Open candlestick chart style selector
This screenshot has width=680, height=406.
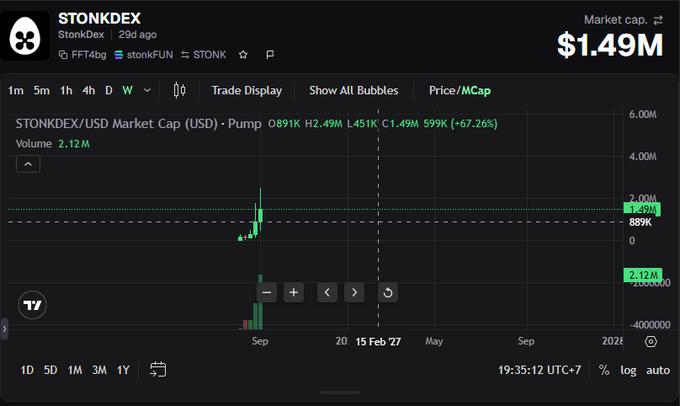[x=180, y=90]
